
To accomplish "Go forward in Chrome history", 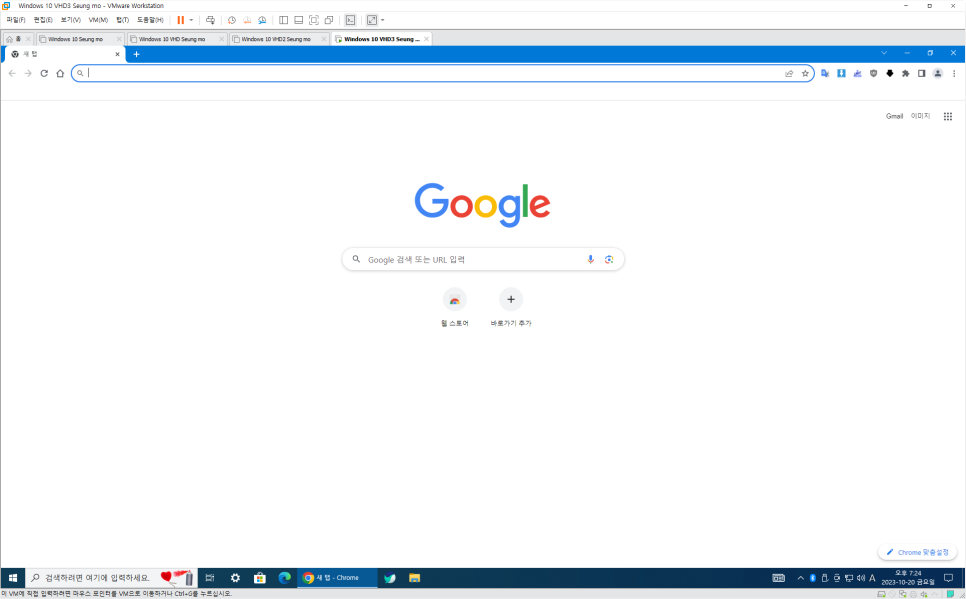I will click(28, 73).
